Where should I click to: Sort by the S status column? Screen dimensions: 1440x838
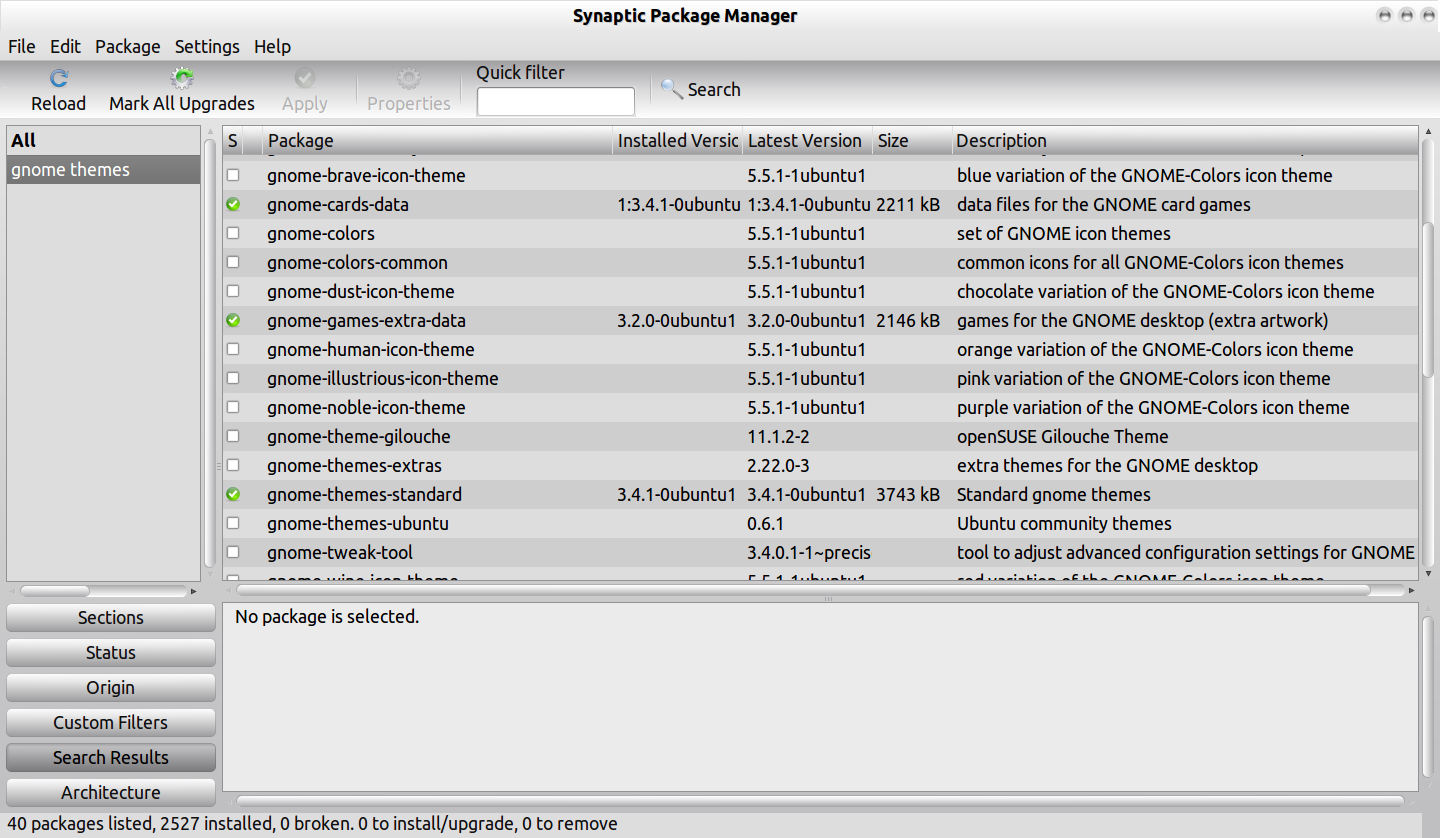click(x=232, y=141)
